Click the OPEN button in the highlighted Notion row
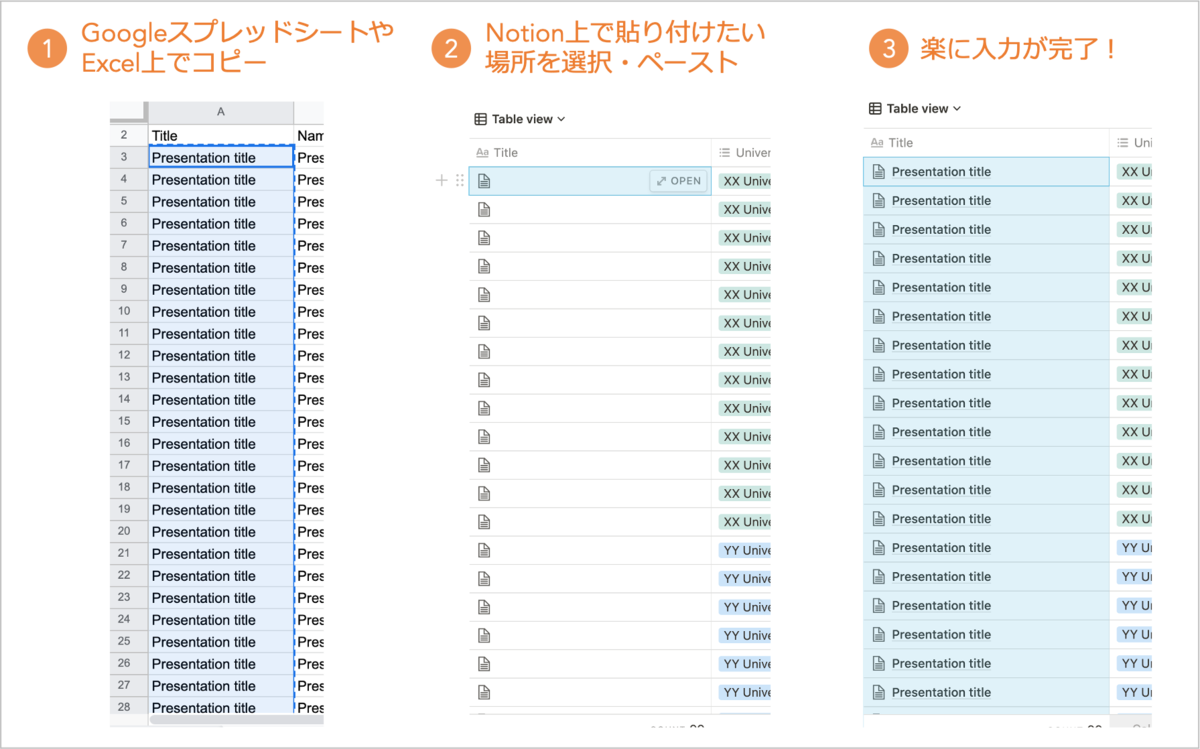The width and height of the screenshot is (1200, 749). tap(679, 181)
